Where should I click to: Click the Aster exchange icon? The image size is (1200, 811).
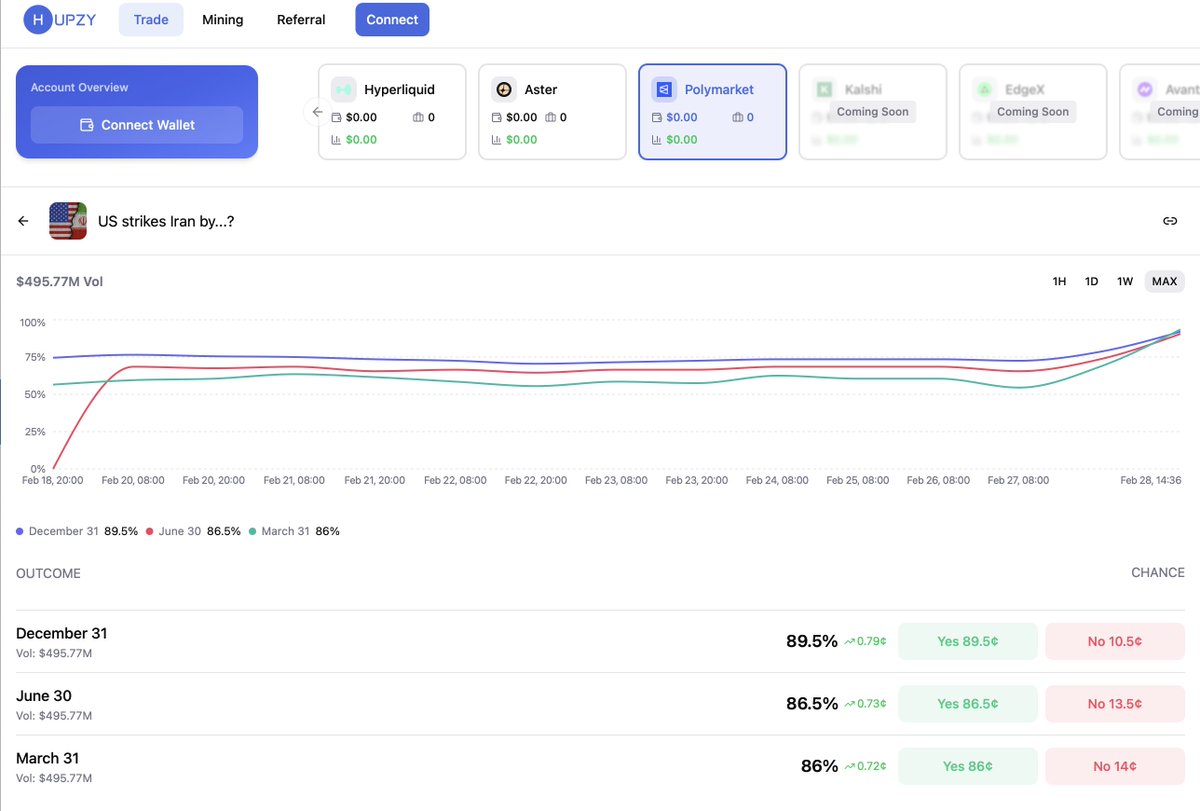[x=504, y=90]
